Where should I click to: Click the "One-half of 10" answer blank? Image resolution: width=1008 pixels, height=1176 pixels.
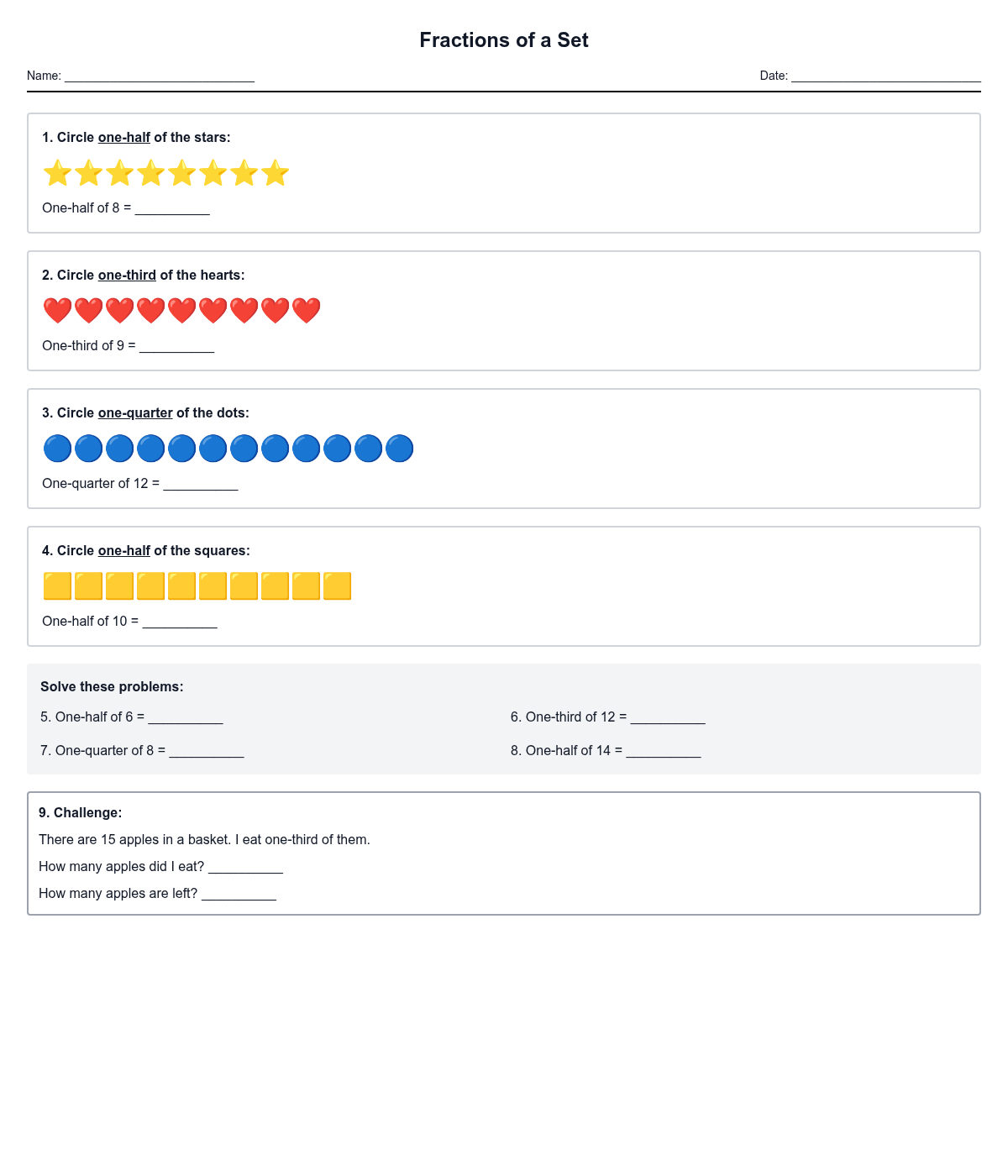180,622
